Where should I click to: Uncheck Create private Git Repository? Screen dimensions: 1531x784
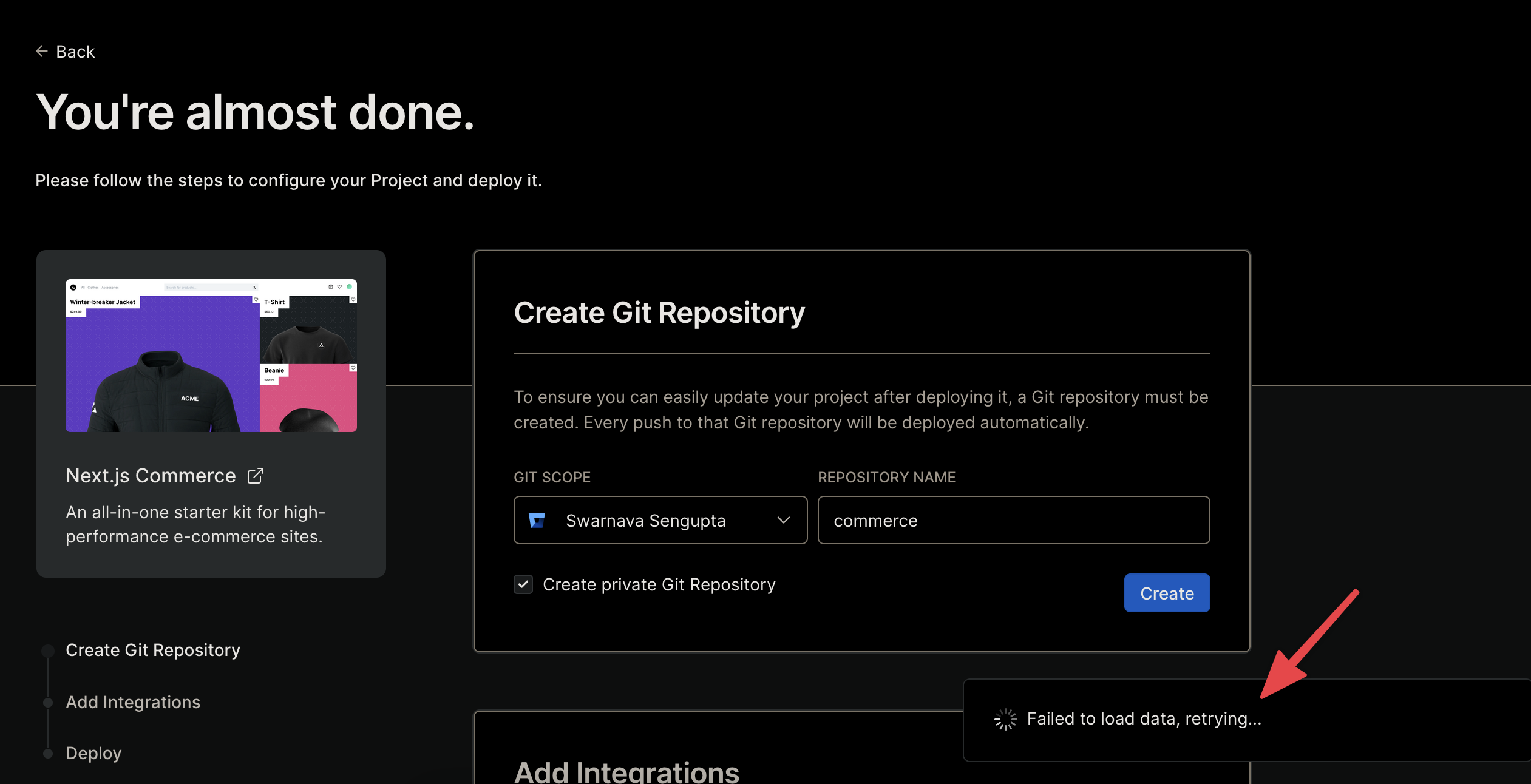click(x=523, y=584)
